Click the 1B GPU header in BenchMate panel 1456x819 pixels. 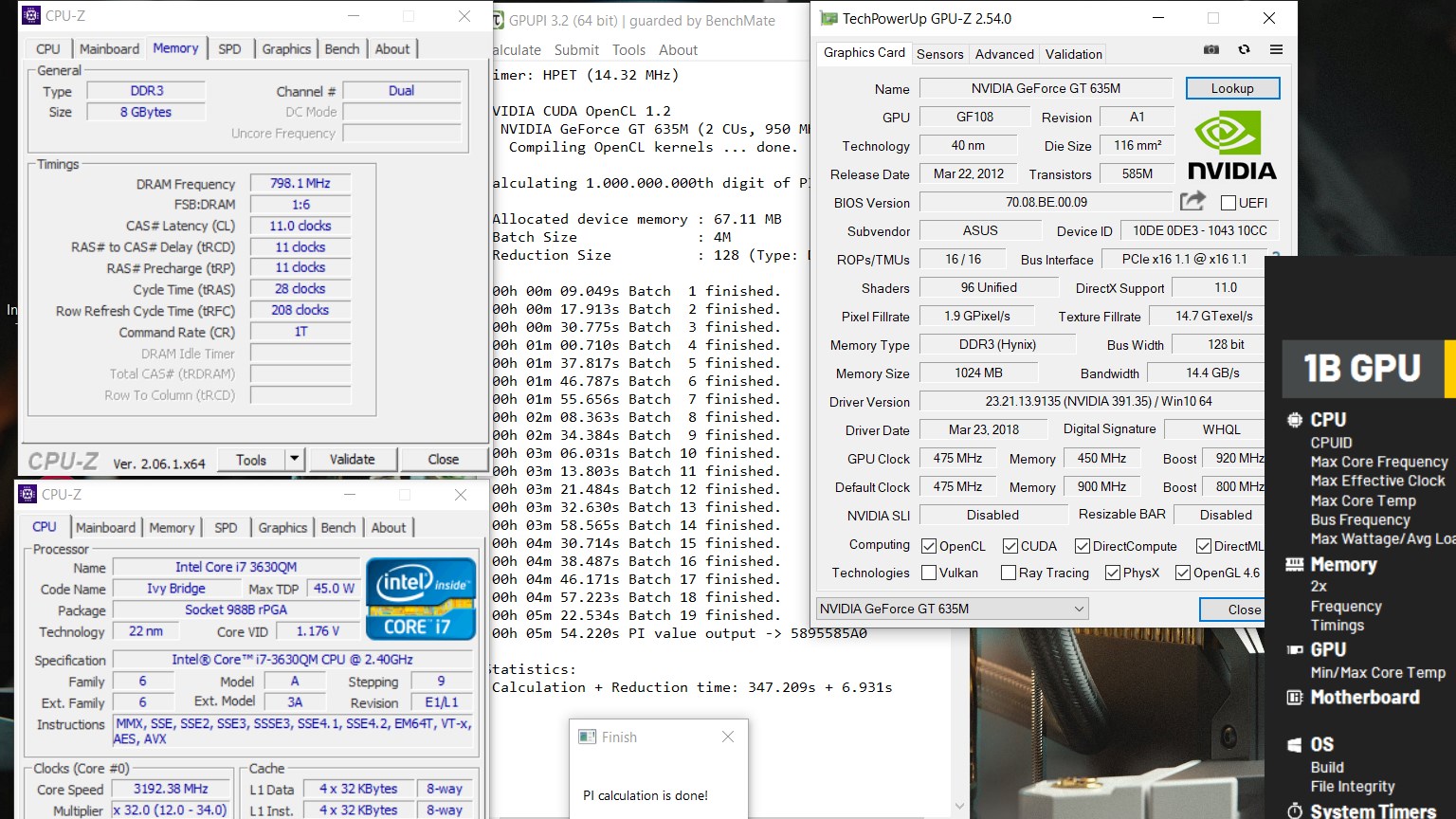(x=1363, y=368)
